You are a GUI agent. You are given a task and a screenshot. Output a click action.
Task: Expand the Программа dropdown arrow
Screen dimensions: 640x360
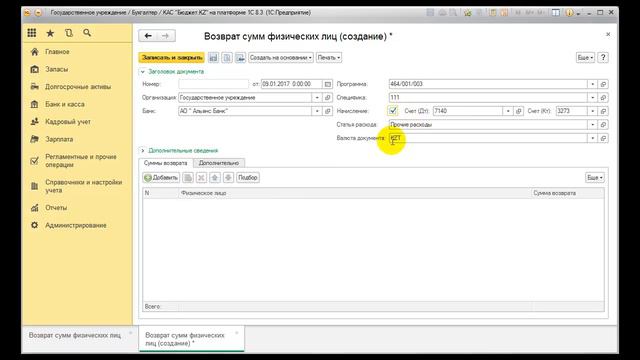593,84
